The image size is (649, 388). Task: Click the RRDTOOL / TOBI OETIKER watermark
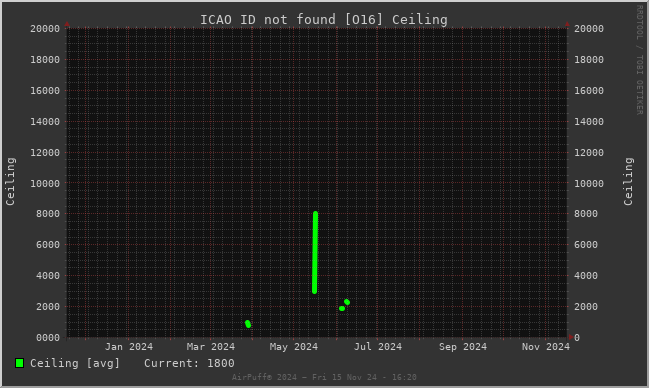click(x=639, y=60)
